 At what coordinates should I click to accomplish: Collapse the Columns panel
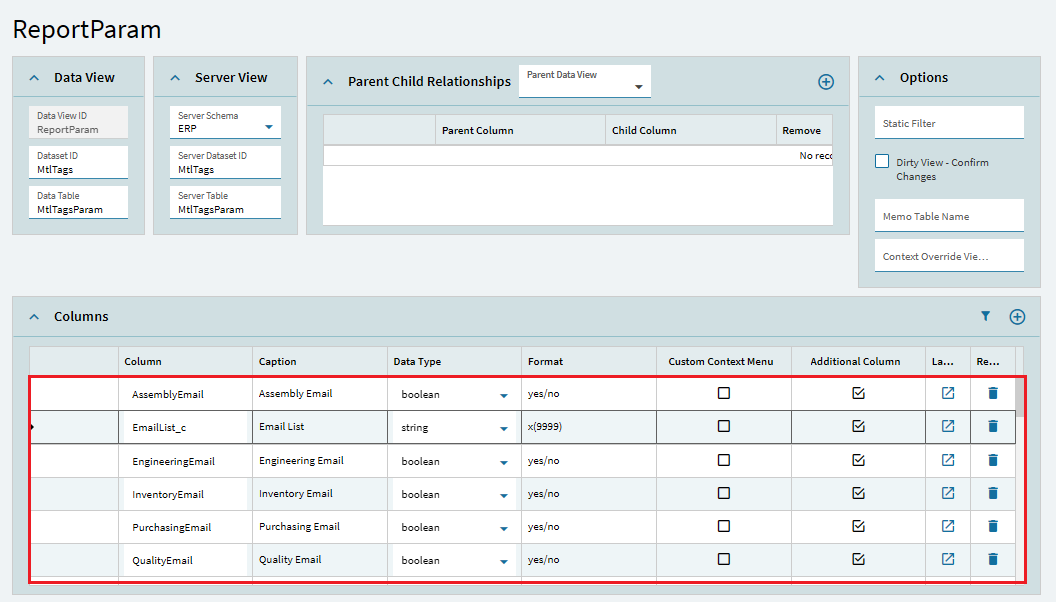(x=34, y=316)
